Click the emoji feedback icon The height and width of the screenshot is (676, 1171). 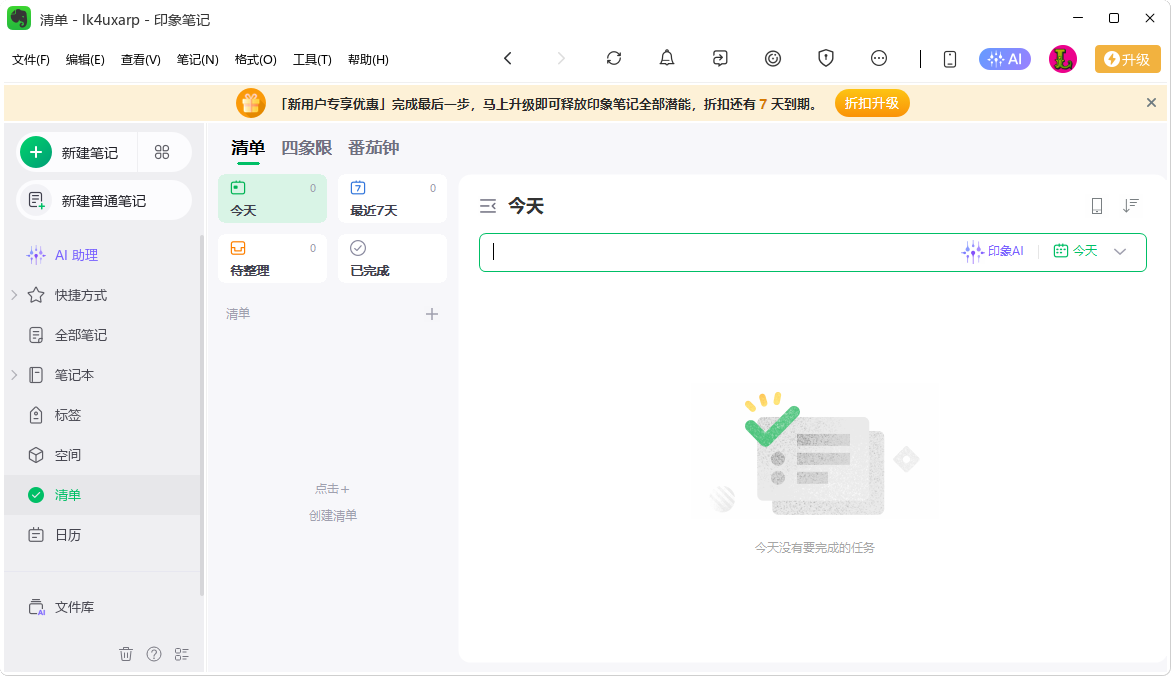coord(772,59)
